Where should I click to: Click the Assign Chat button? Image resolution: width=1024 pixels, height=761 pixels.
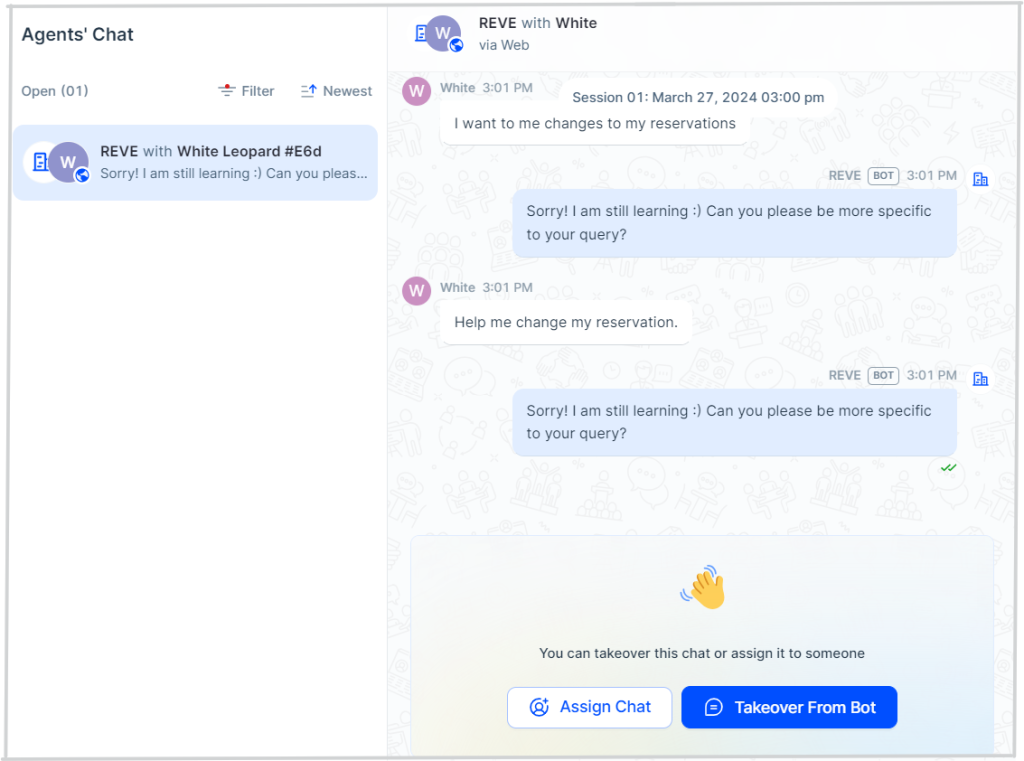click(589, 707)
